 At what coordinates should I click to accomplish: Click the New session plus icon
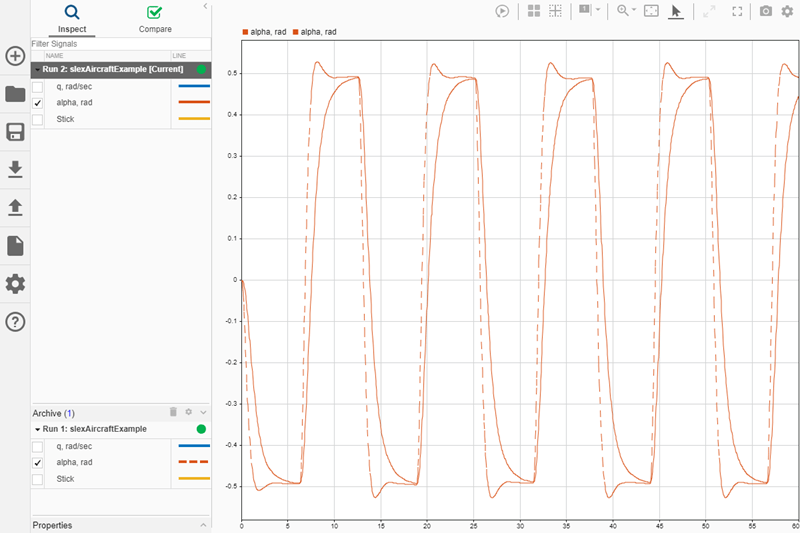pyautogui.click(x=15, y=56)
